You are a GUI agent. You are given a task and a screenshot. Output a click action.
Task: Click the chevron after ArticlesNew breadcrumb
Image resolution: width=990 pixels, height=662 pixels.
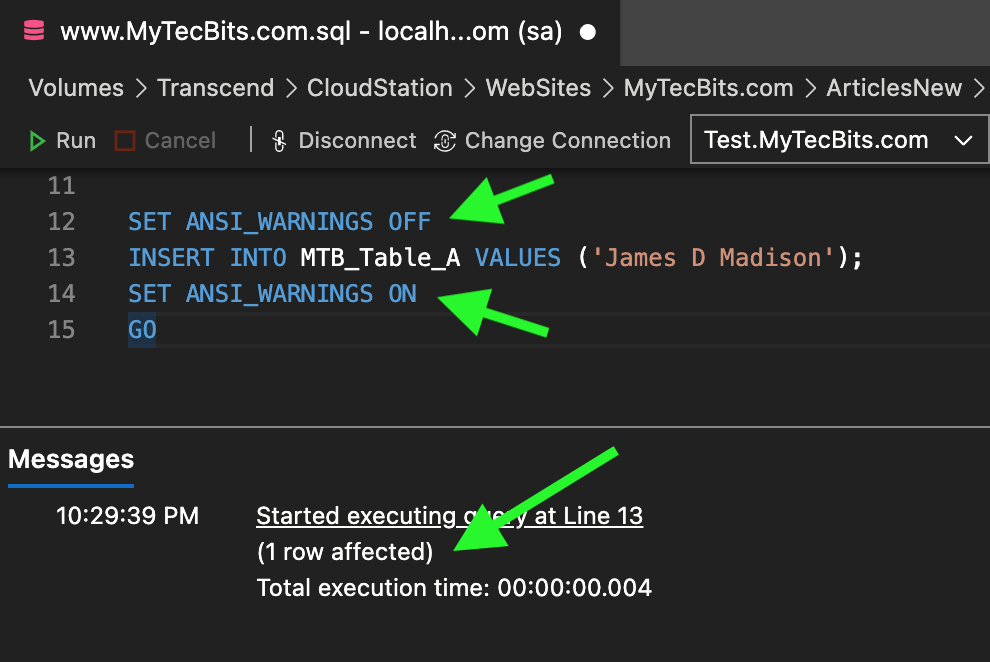pyautogui.click(x=980, y=88)
